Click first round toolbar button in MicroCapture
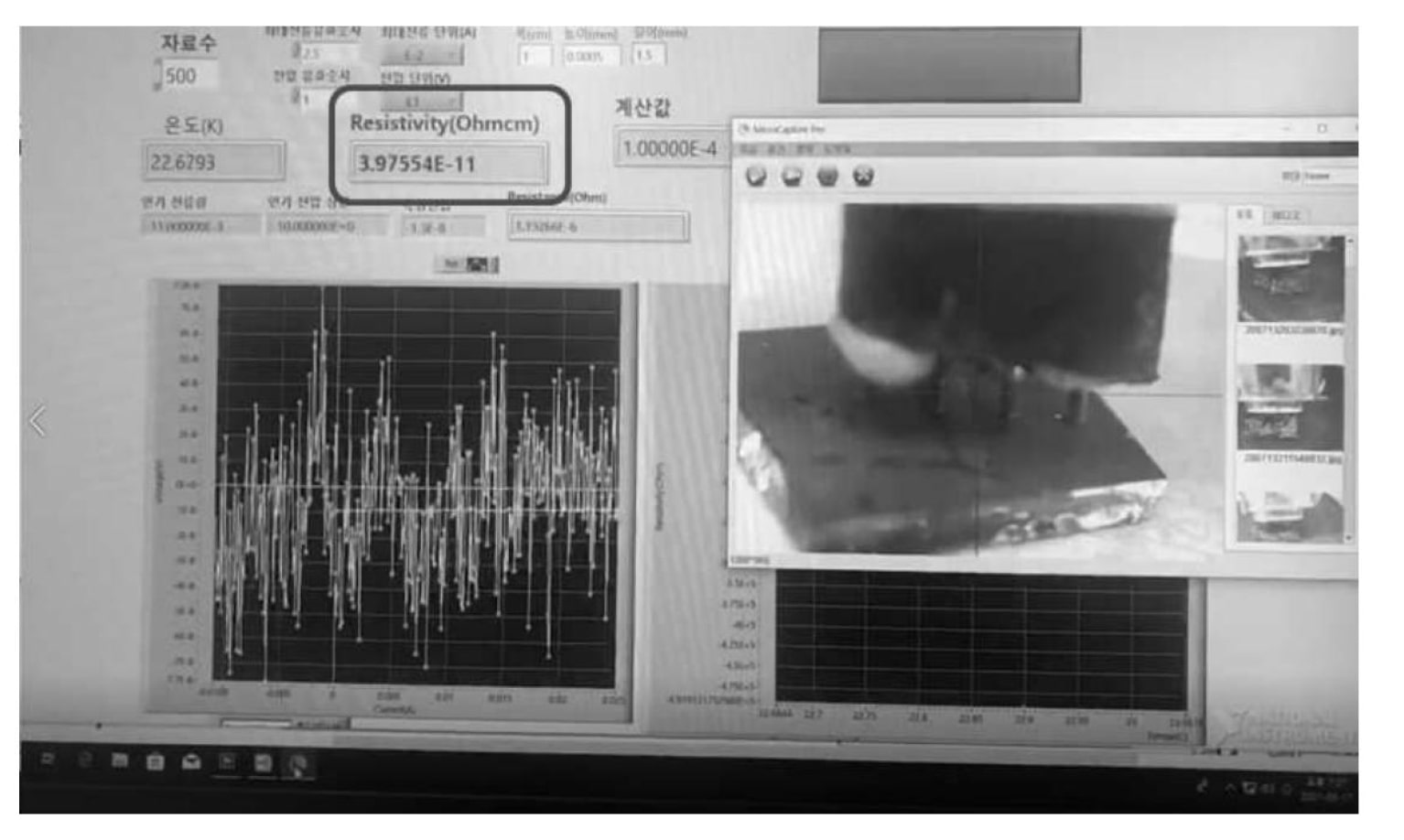 tap(756, 176)
